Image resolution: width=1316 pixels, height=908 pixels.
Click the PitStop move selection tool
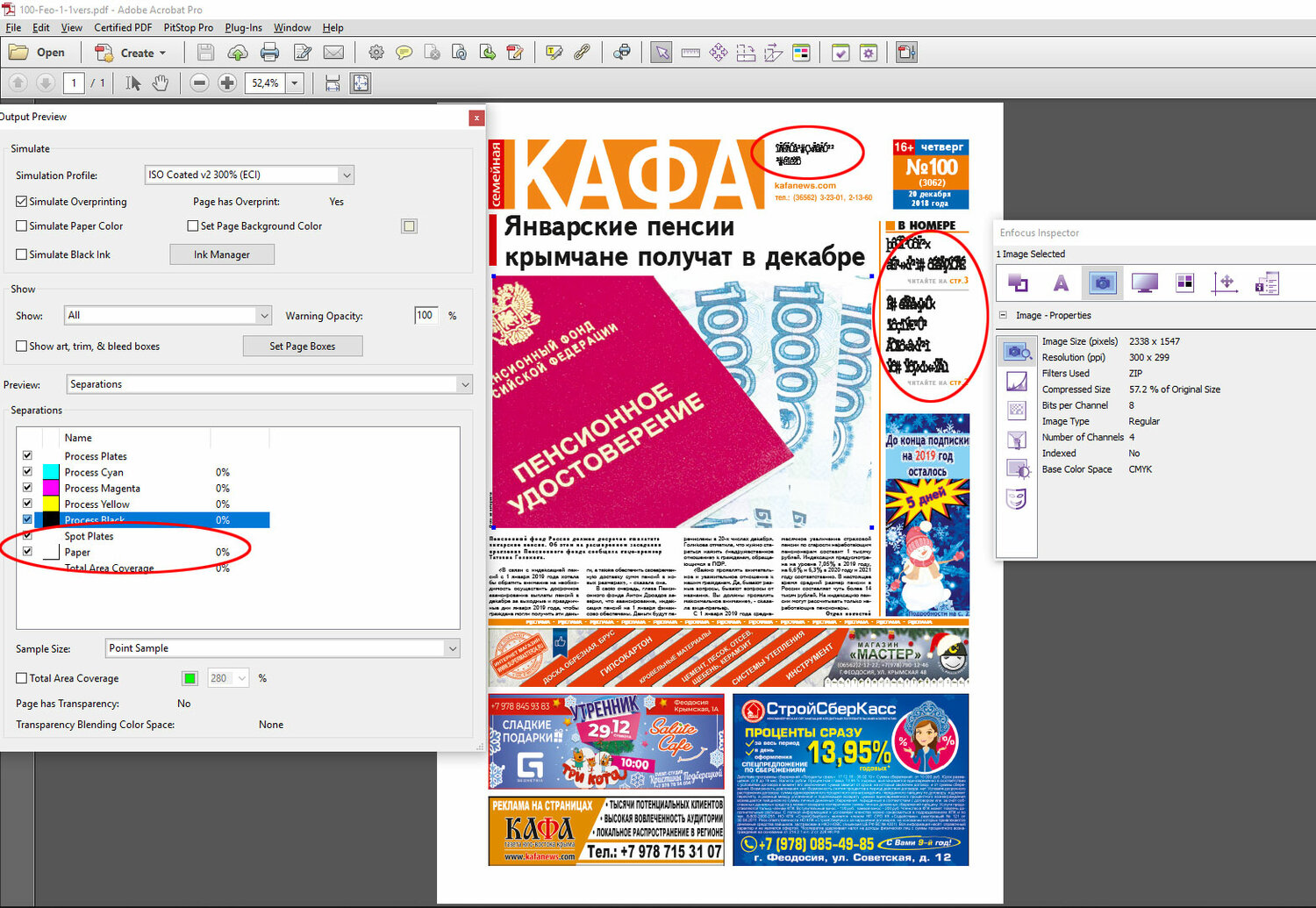[x=719, y=53]
